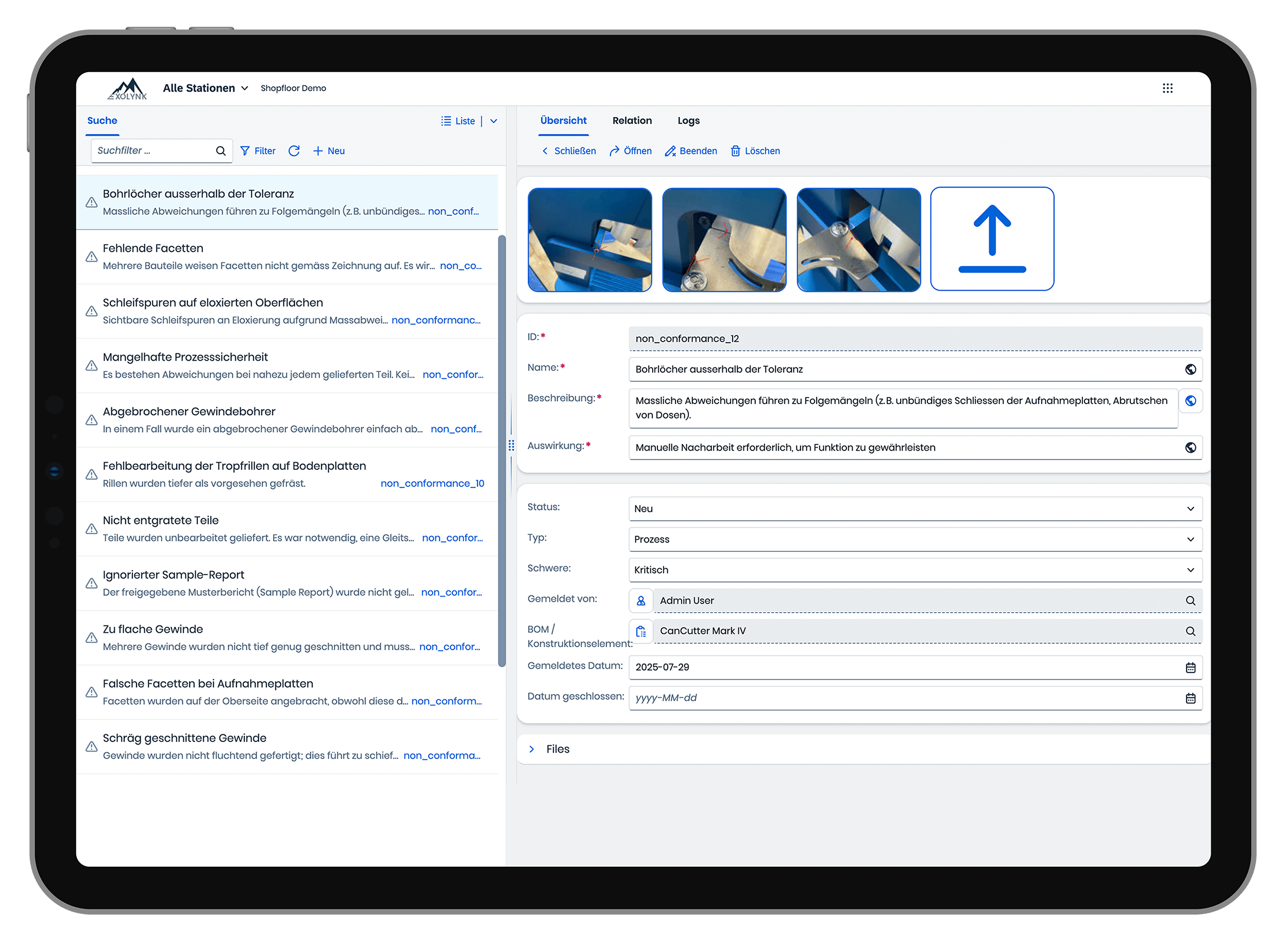The image size is (1288, 946).
Task: Click the search magnifier in Suchfilter
Action: click(221, 151)
